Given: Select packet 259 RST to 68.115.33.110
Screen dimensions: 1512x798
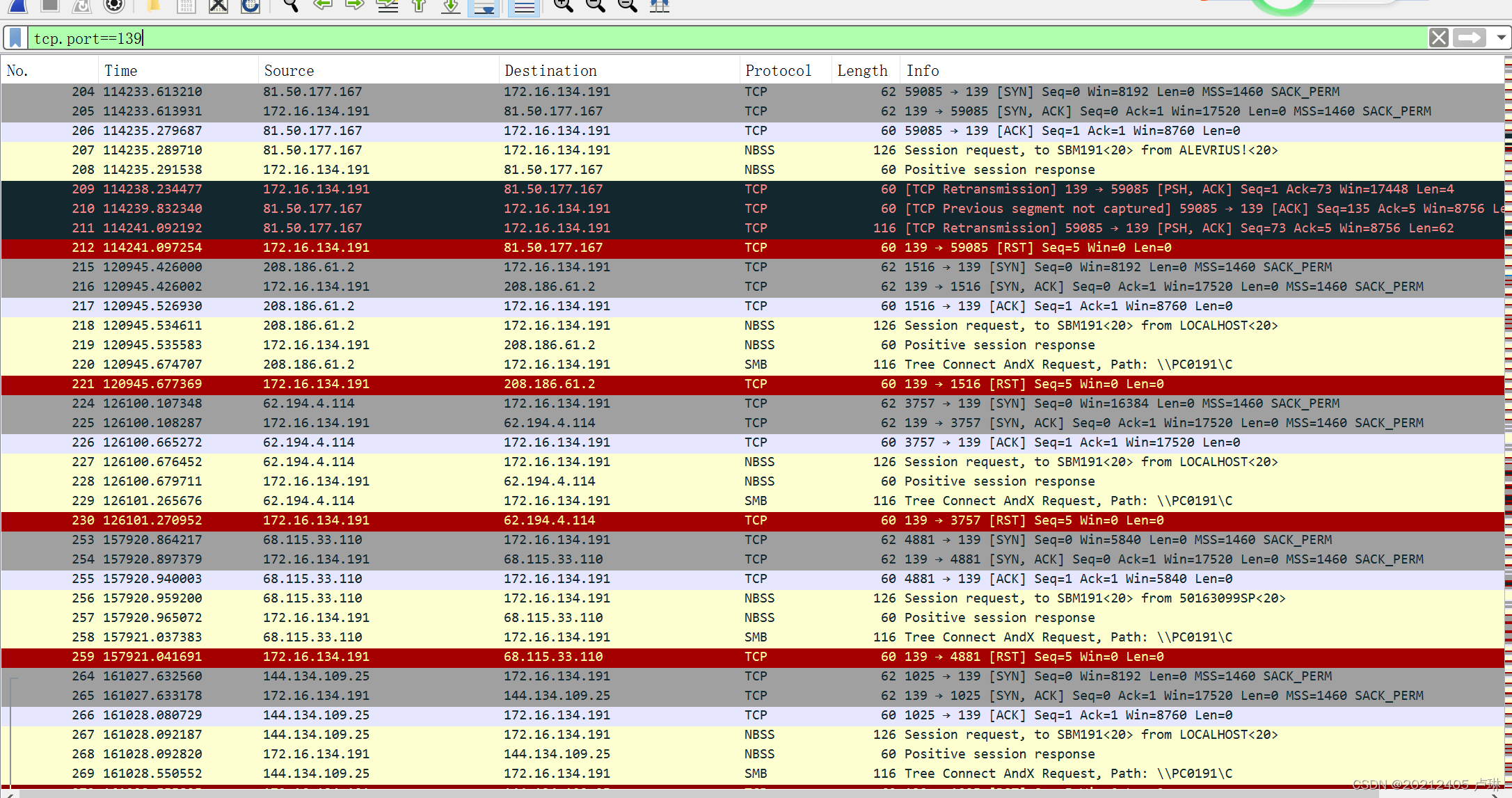Looking at the screenshot, I should click(752, 657).
